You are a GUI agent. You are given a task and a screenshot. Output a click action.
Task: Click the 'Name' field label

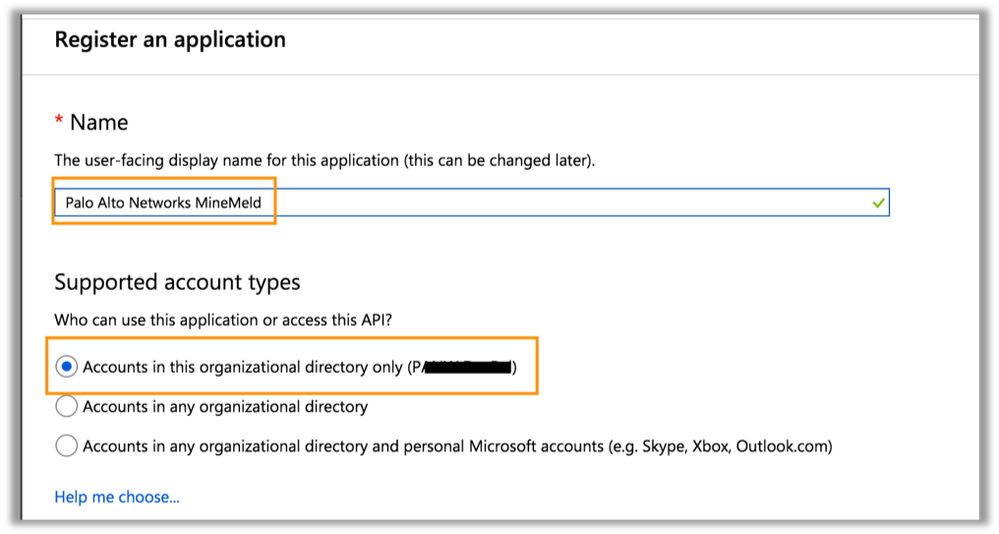click(x=99, y=123)
